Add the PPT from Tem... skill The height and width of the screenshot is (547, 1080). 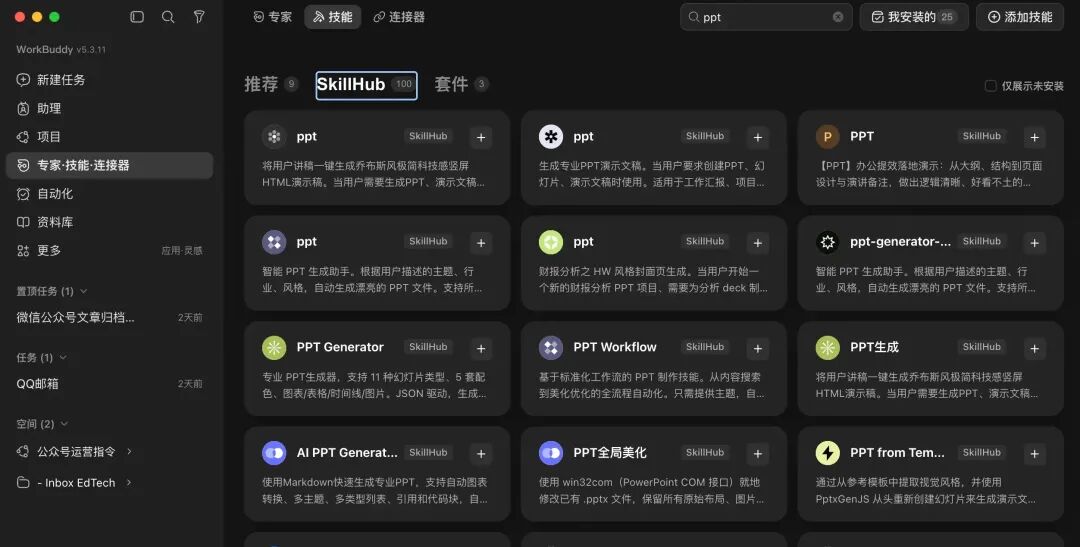[x=1035, y=453]
